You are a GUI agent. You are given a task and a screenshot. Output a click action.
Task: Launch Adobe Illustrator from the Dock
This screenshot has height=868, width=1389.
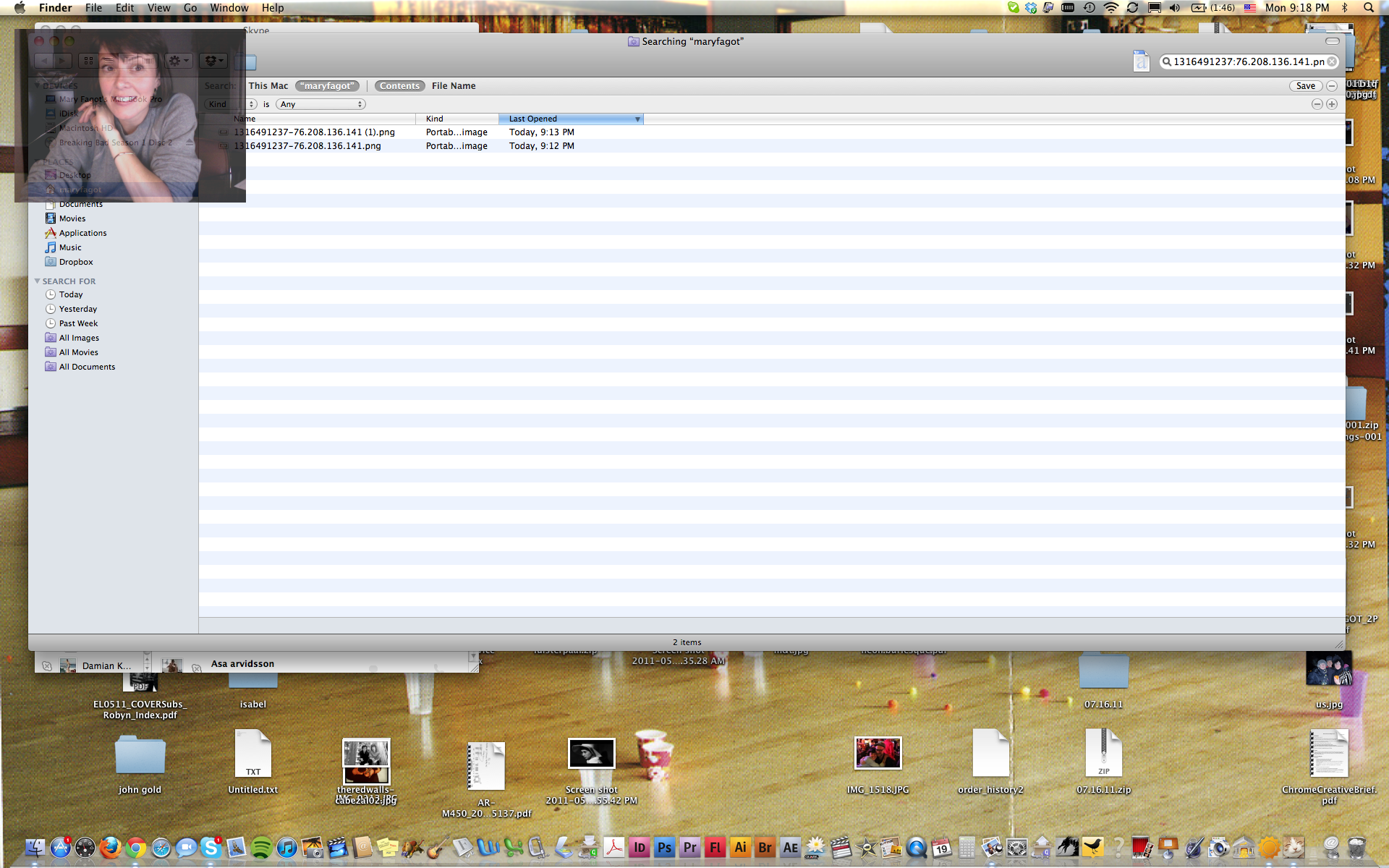pyautogui.click(x=740, y=847)
